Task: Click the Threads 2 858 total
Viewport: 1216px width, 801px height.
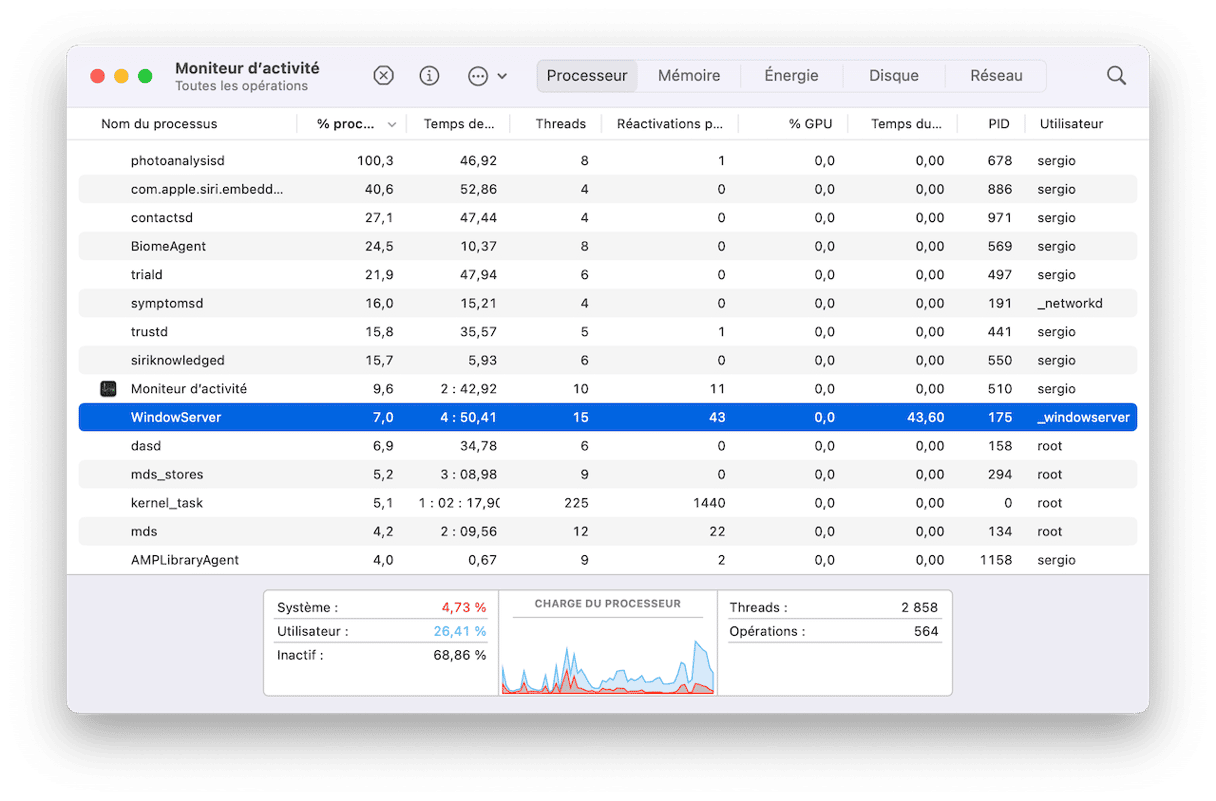Action: coord(918,608)
